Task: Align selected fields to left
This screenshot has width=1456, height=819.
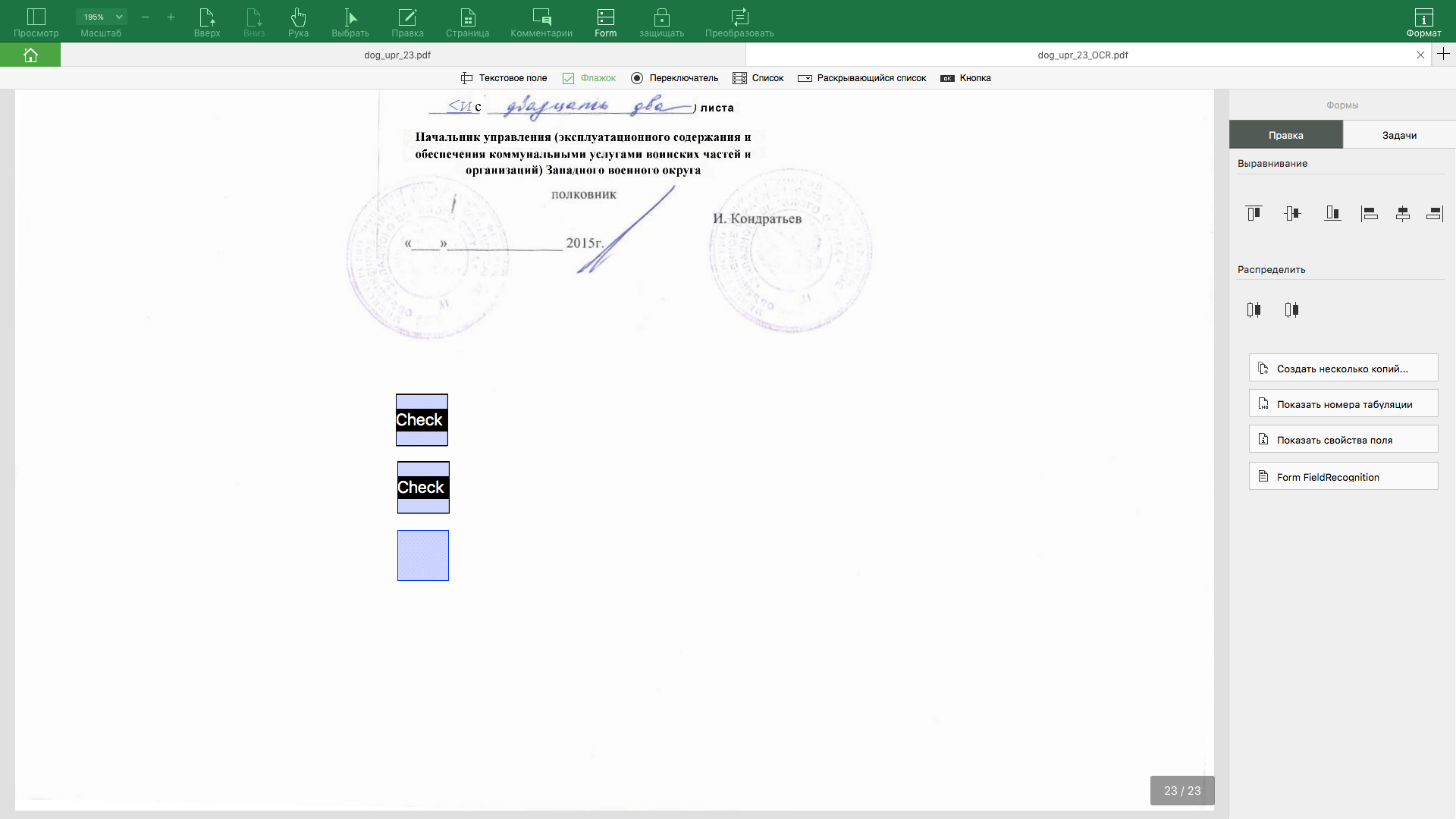Action: click(x=1369, y=214)
